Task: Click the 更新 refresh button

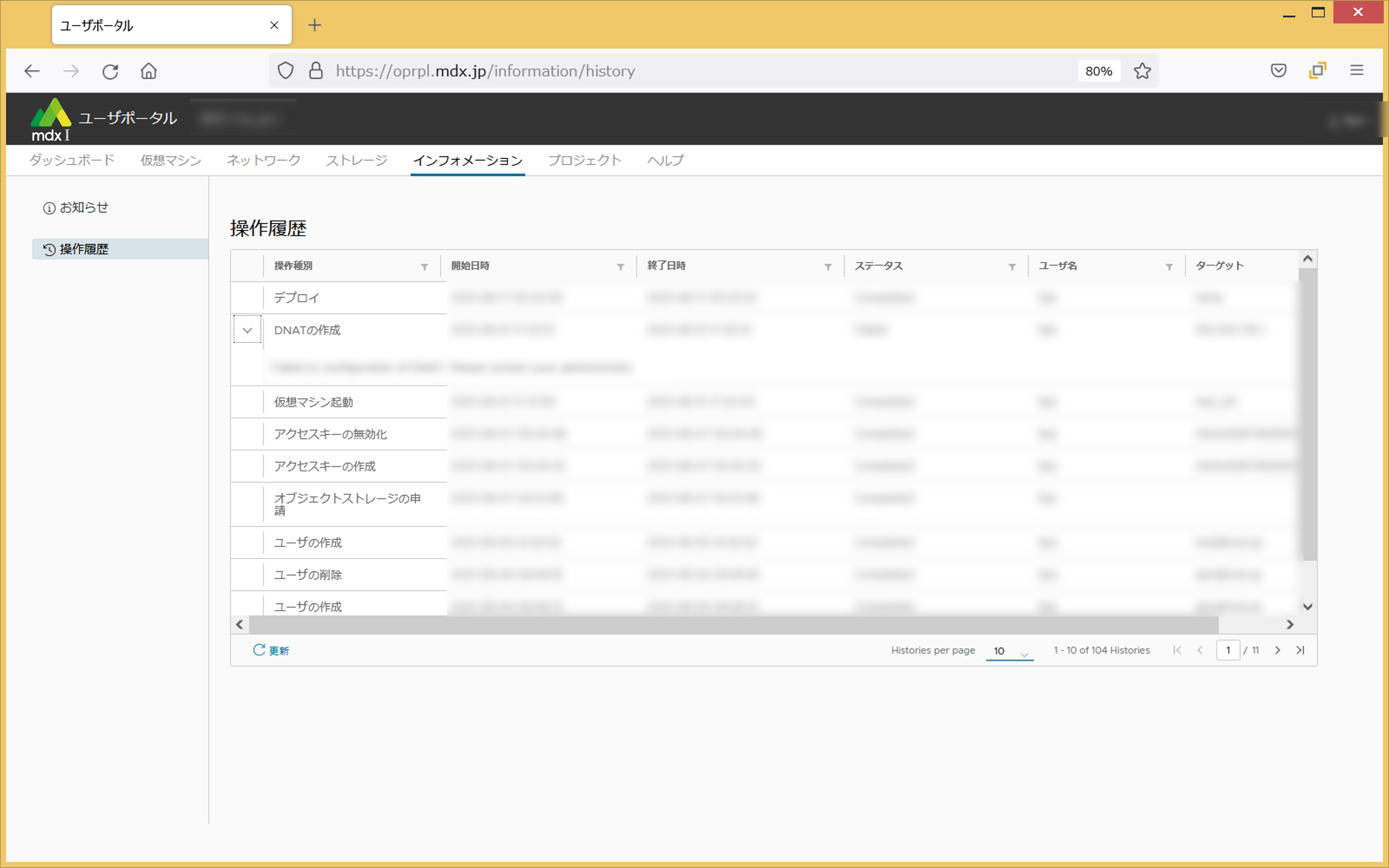Action: click(271, 650)
